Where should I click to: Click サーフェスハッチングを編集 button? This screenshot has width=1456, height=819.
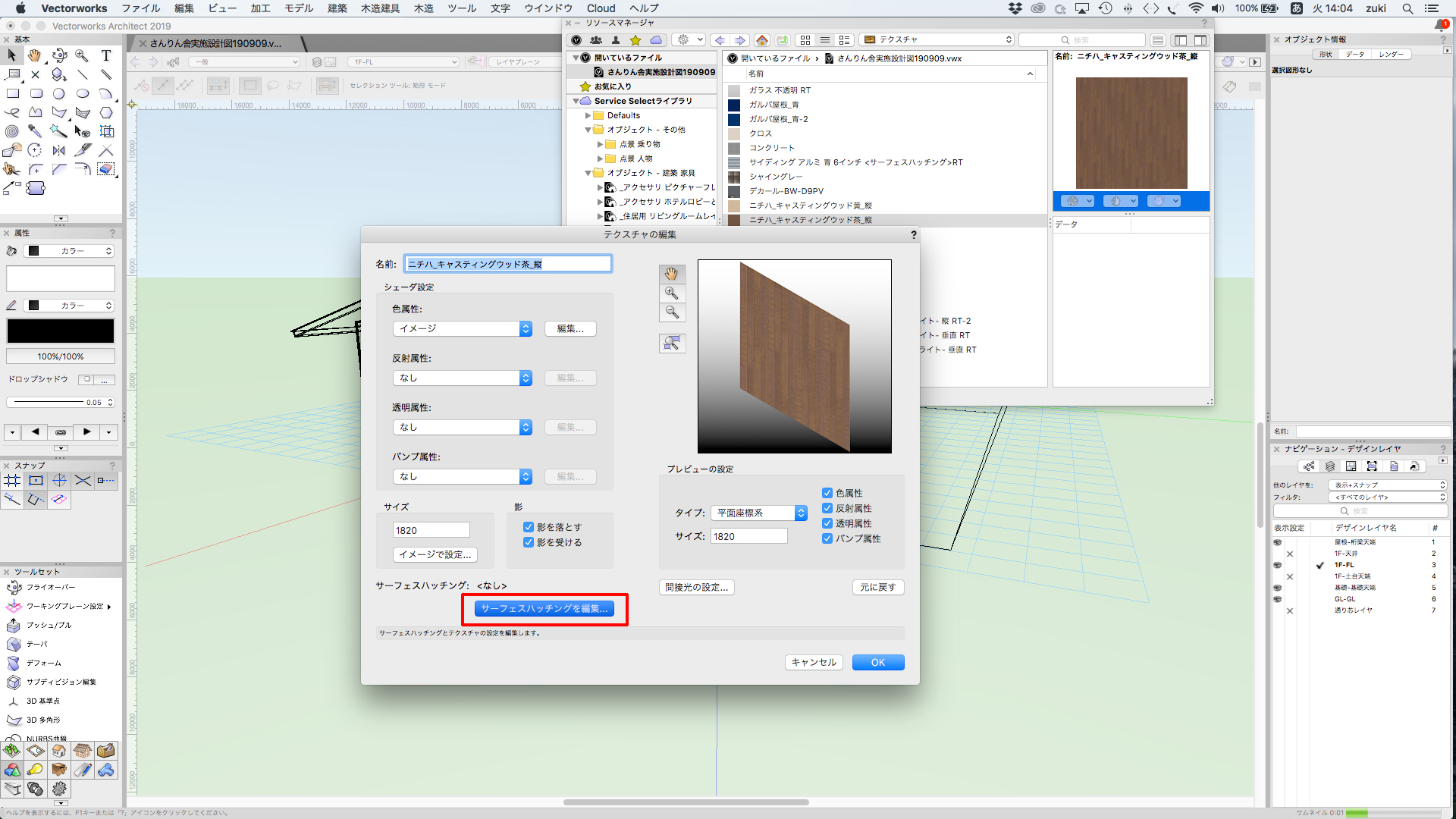point(544,608)
